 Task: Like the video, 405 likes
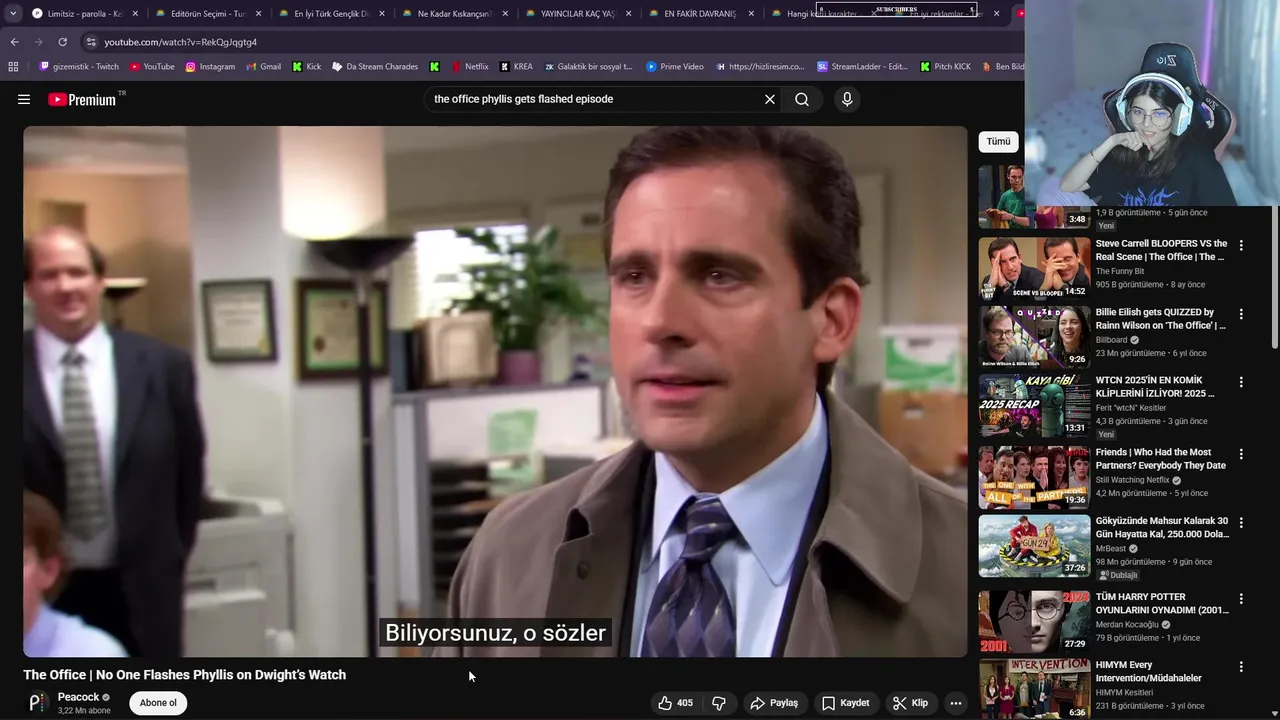point(675,703)
